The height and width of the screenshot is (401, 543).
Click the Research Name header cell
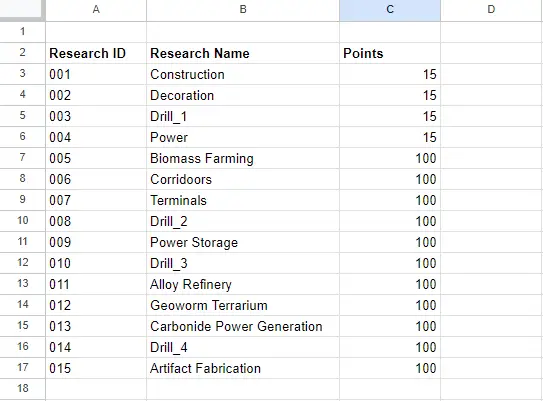(243, 53)
